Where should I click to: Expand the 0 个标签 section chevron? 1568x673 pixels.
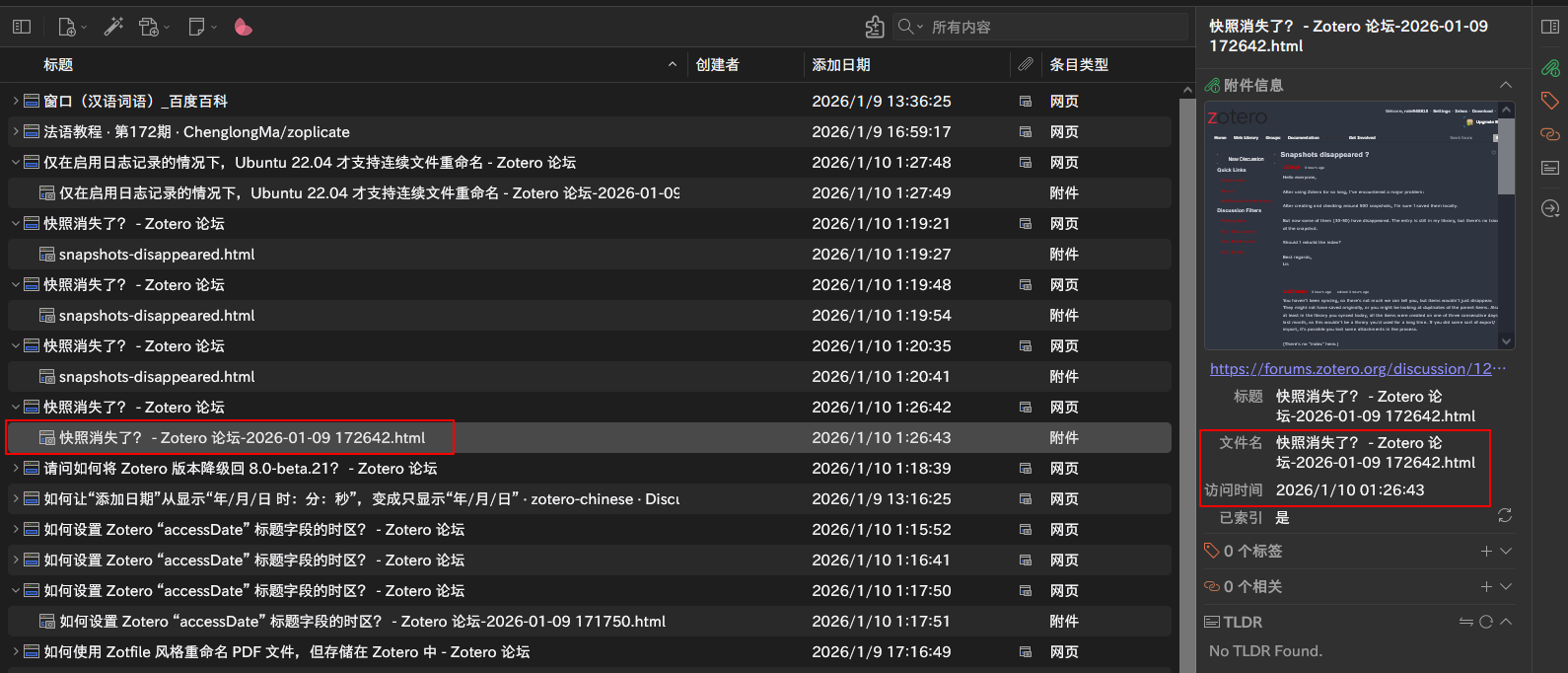coord(1506,551)
